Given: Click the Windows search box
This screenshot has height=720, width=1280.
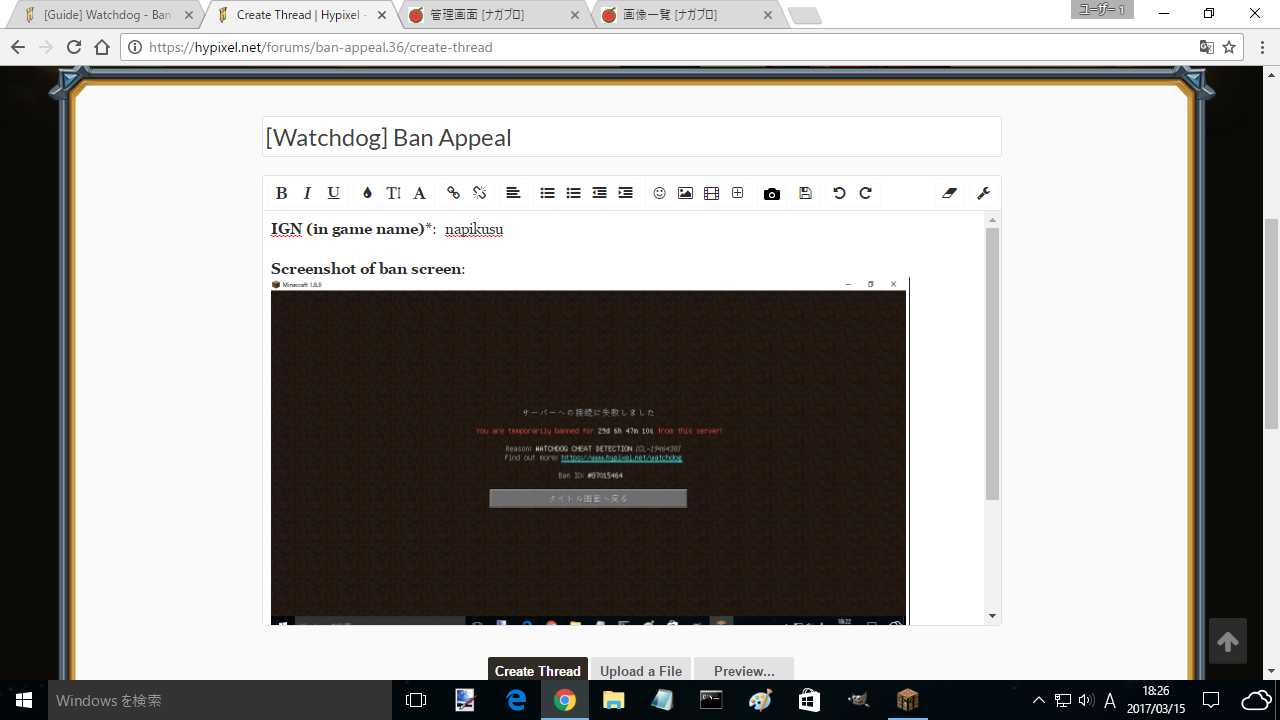Looking at the screenshot, I should (220, 700).
